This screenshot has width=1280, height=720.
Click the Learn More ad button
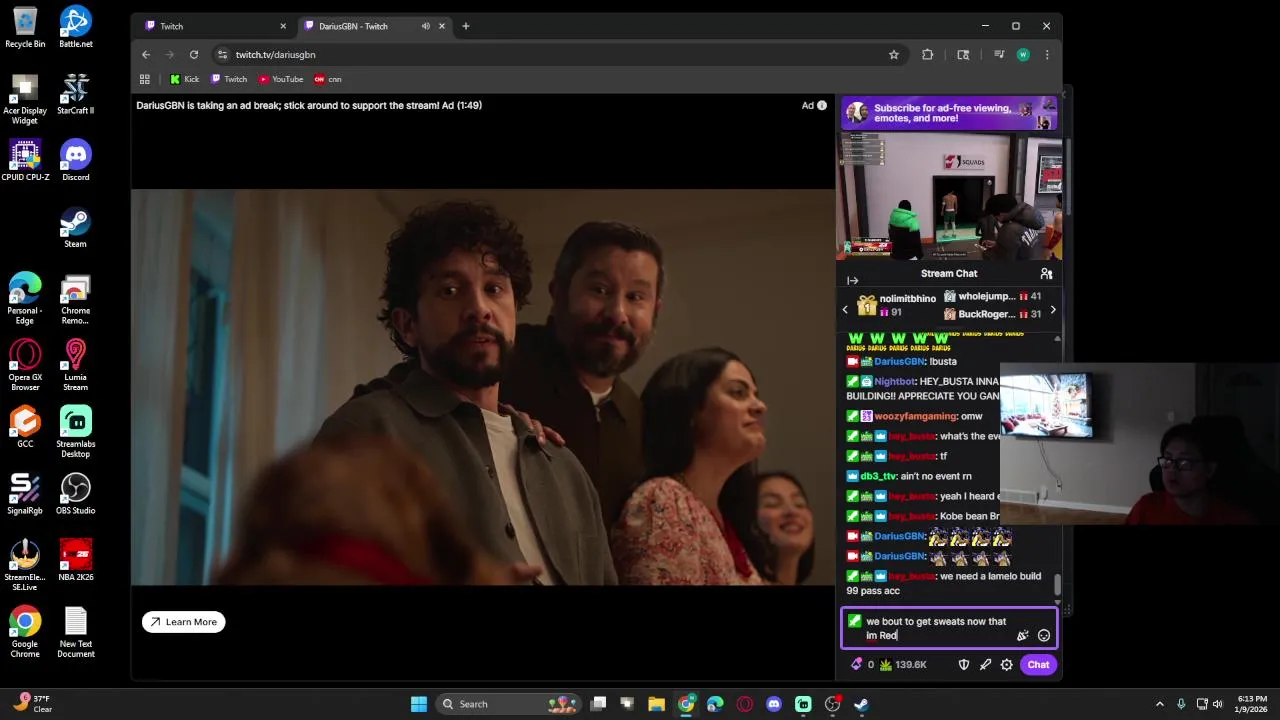point(184,622)
